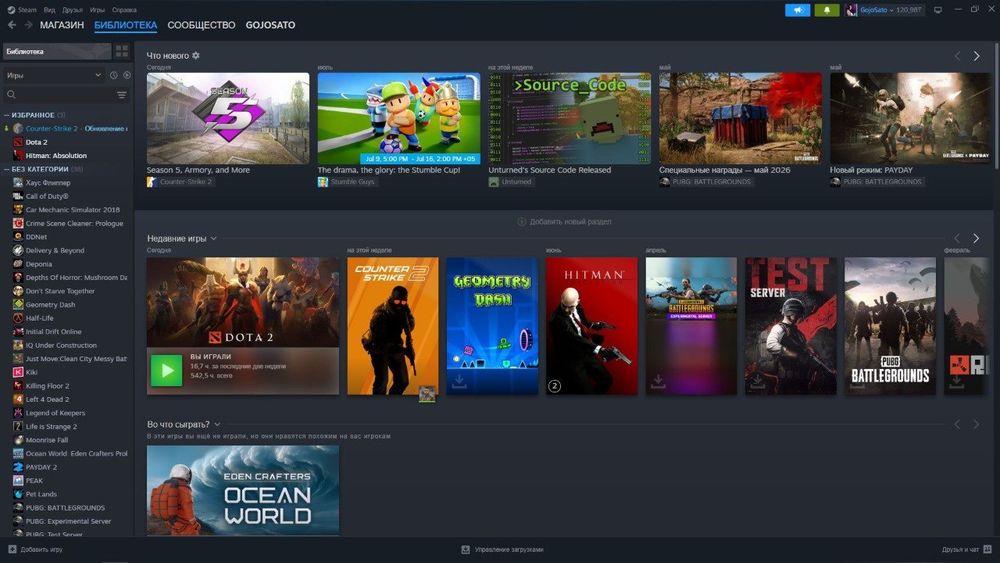Open Управление загрузками downloads manager

point(503,550)
